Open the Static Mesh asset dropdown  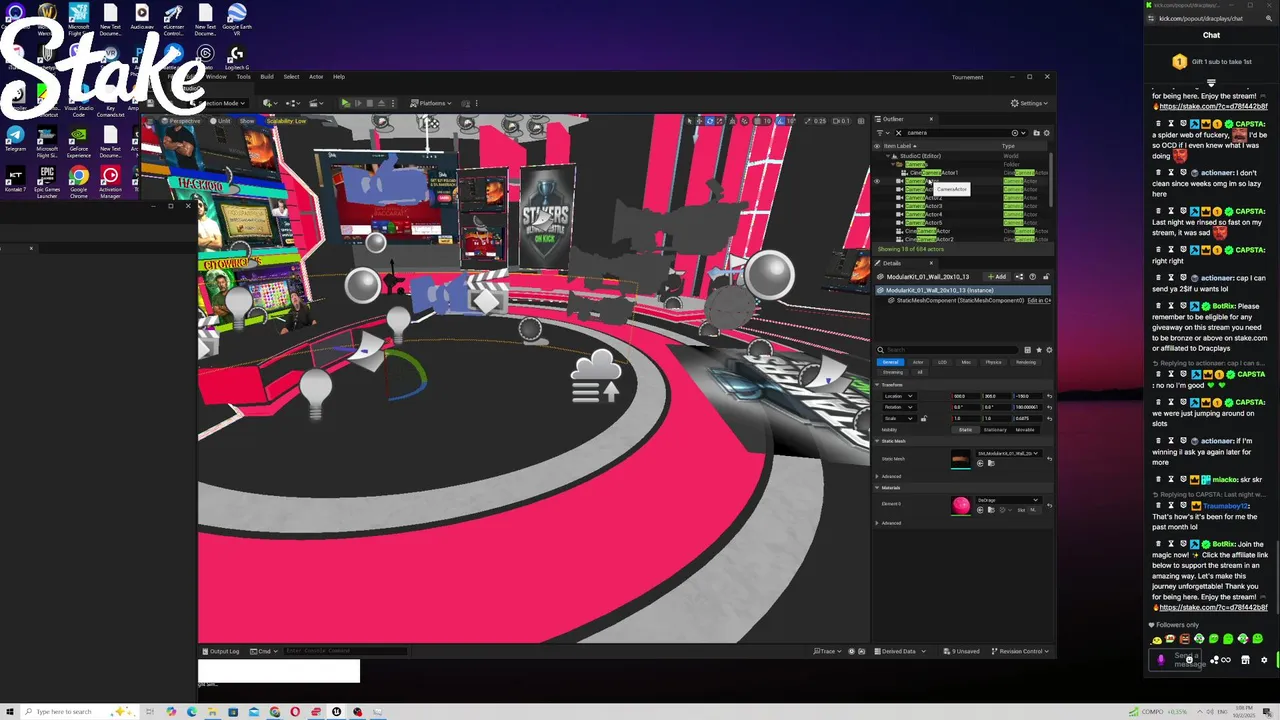1009,453
